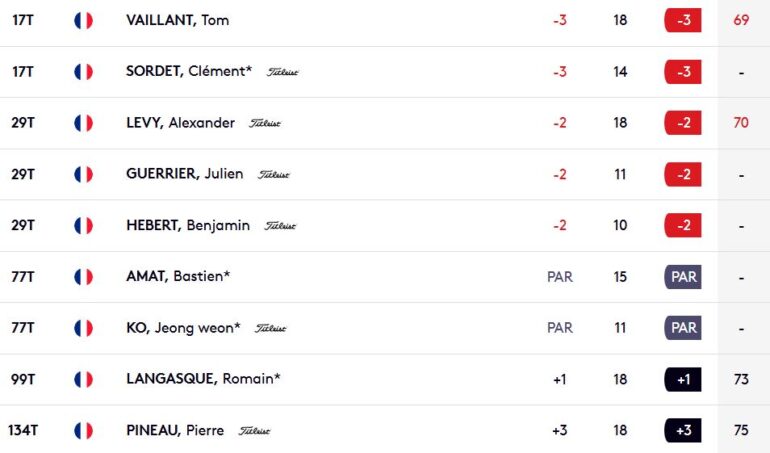Click the Titleist logo beside LEVY, Alexander
770x453 pixels.
pyautogui.click(x=265, y=123)
